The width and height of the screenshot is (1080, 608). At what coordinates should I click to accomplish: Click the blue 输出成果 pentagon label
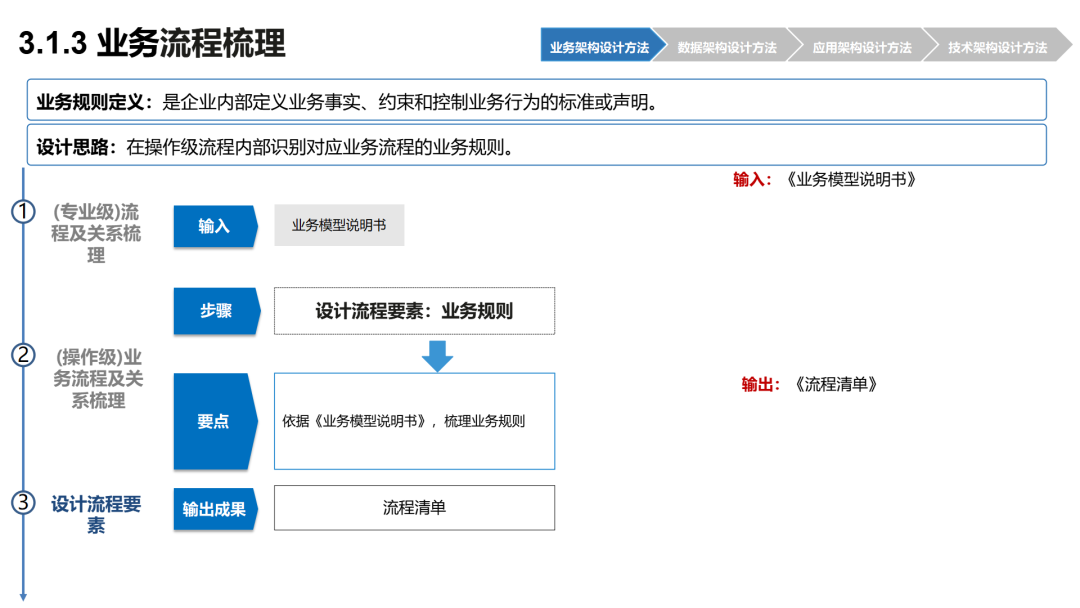[215, 509]
